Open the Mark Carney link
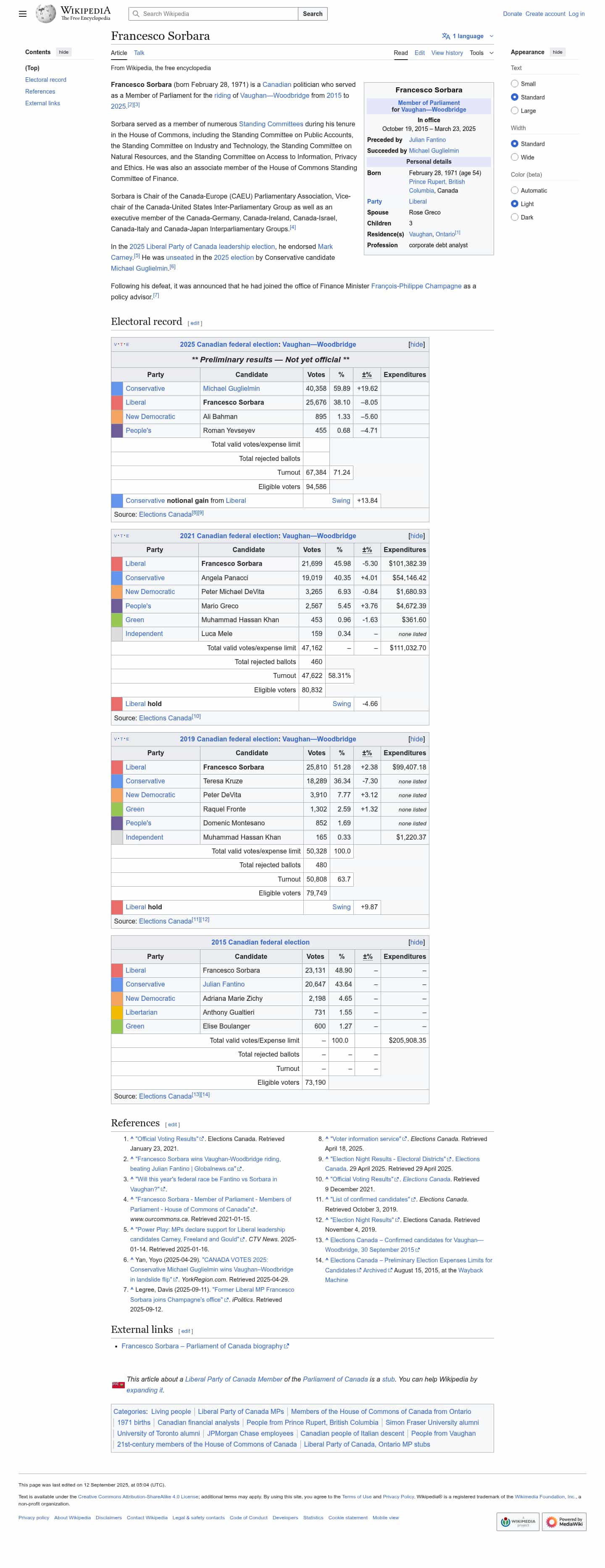 point(222,252)
